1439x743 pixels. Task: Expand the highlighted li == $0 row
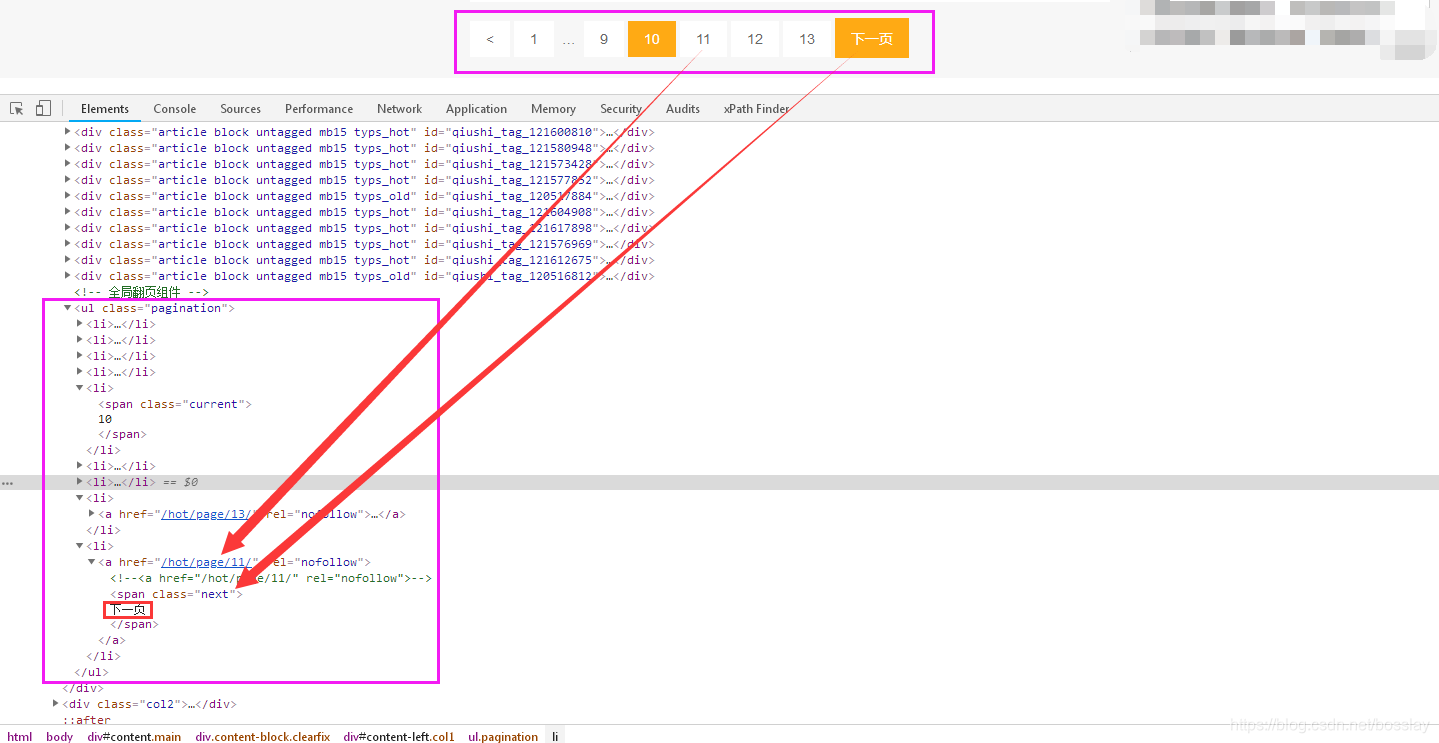click(x=80, y=482)
